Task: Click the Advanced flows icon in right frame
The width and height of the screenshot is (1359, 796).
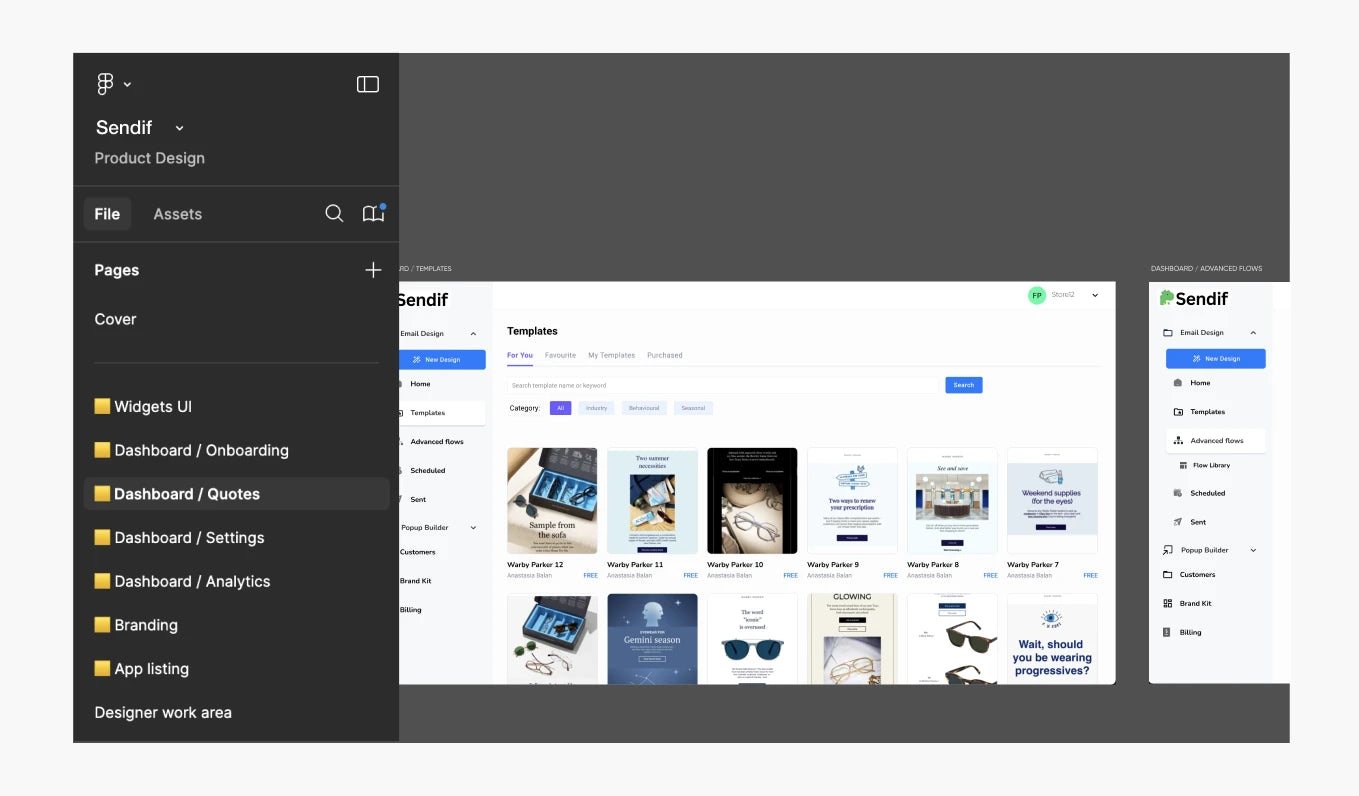Action: pyautogui.click(x=1178, y=441)
